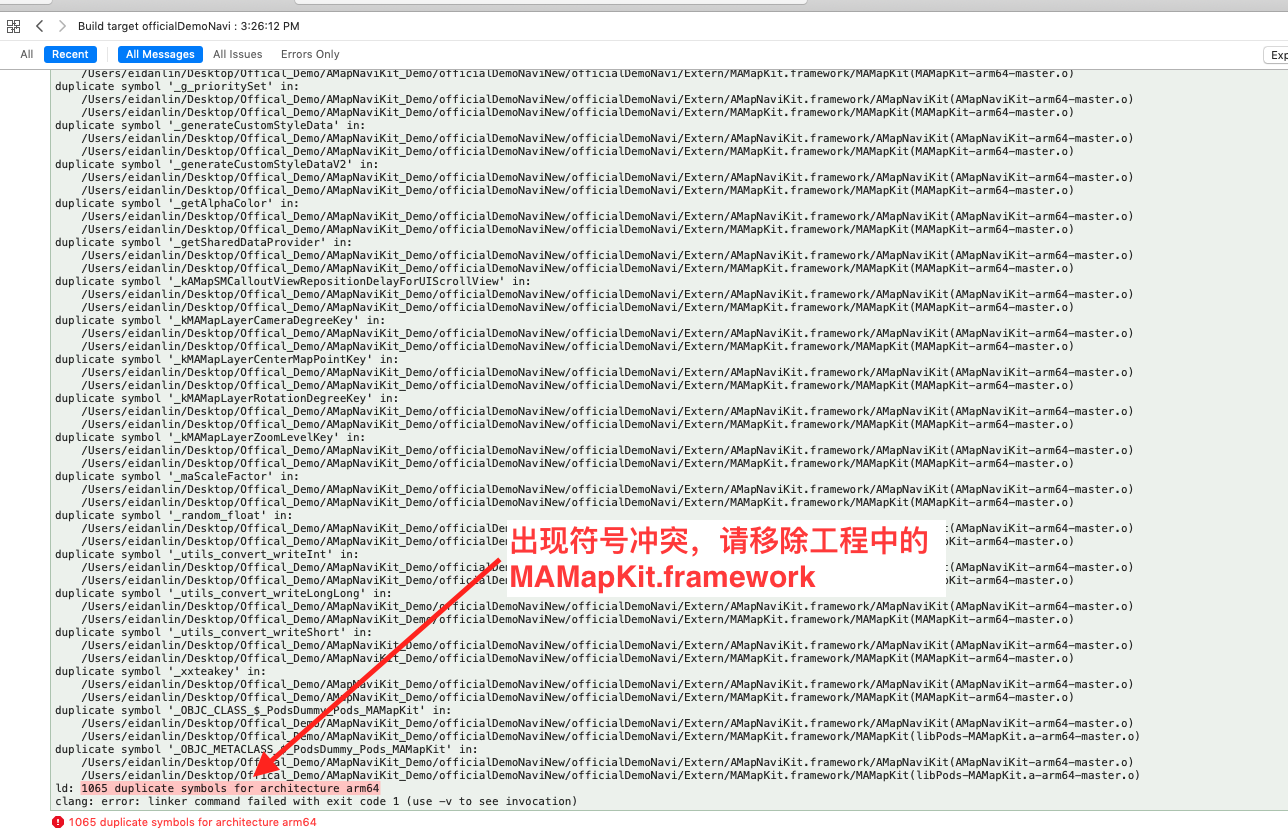This screenshot has width=1288, height=831.
Task: Switch to All Messages view
Action: click(x=160, y=55)
